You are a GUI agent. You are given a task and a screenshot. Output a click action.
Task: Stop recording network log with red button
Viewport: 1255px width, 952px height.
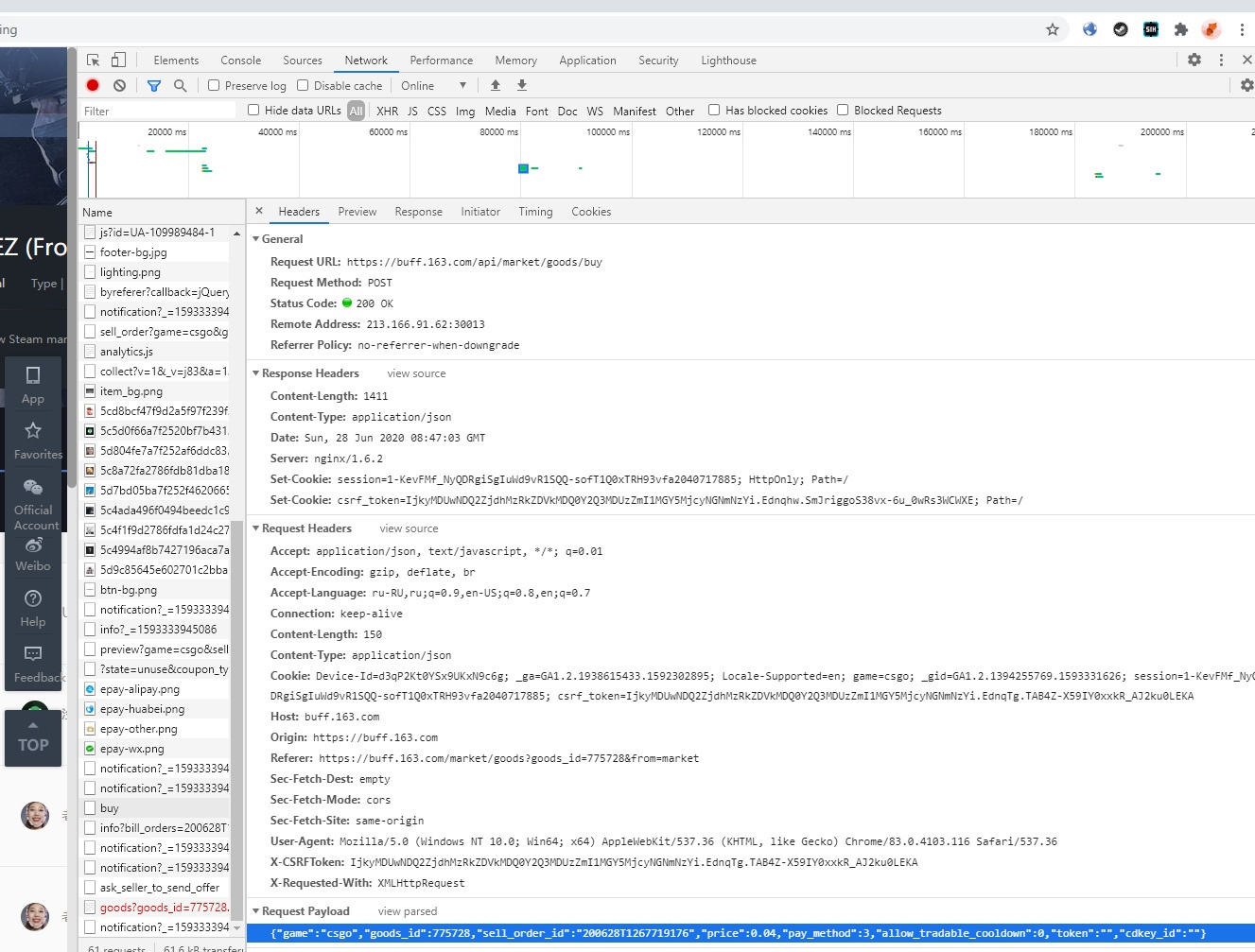pyautogui.click(x=93, y=85)
